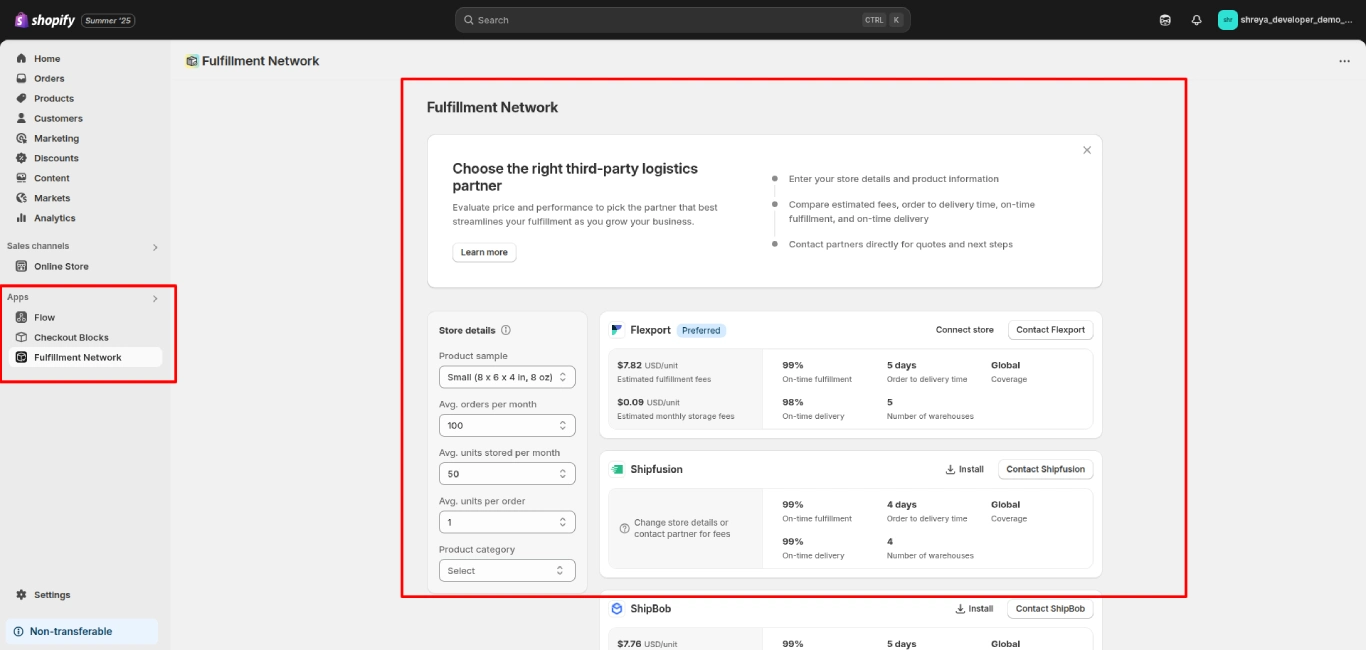Click the Non-transferable info badge
The width and height of the screenshot is (1366, 650).
pyautogui.click(x=82, y=632)
